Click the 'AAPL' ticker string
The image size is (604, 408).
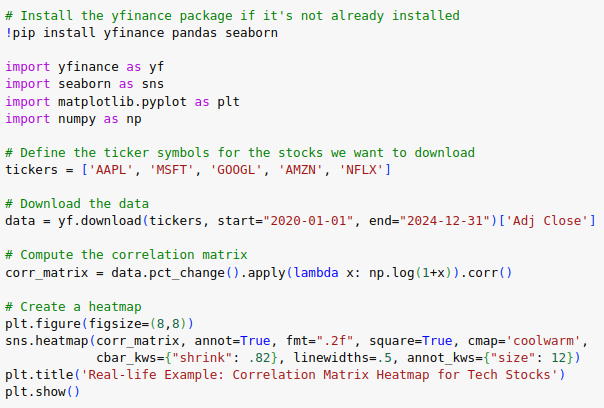[x=111, y=170]
